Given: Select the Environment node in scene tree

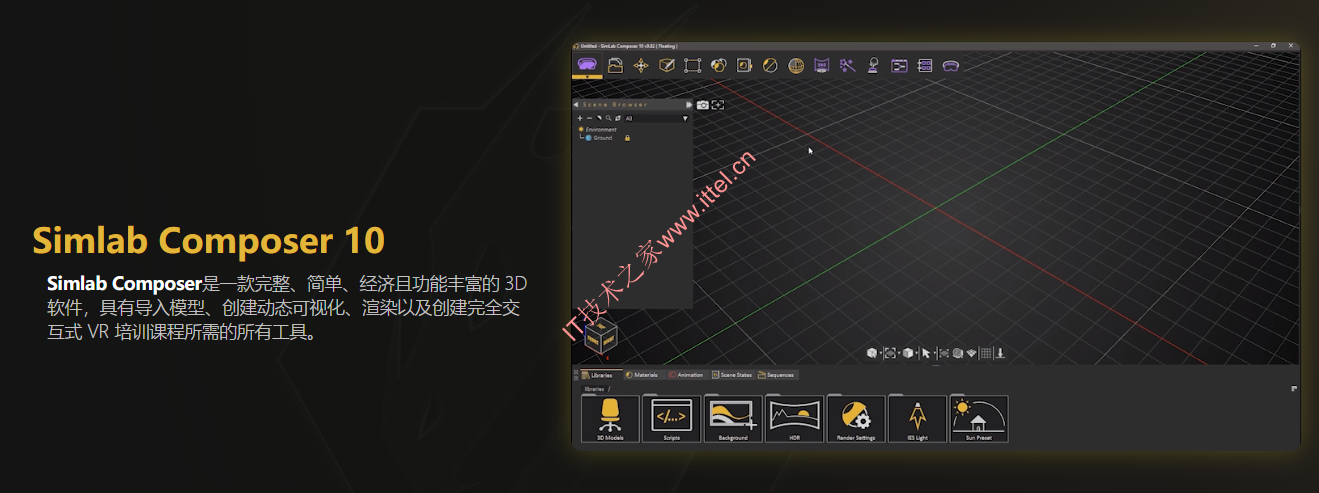Looking at the screenshot, I should [x=597, y=129].
